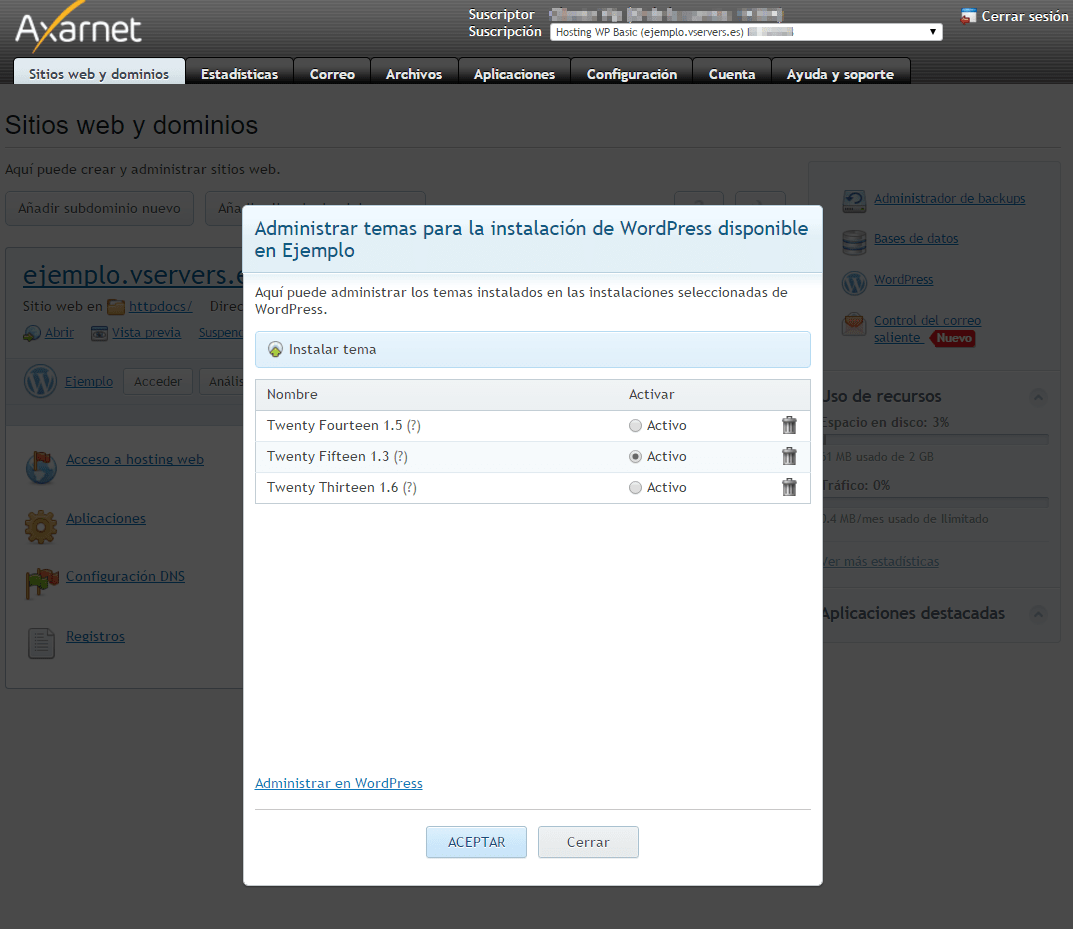This screenshot has width=1073, height=929.
Task: Click the Aplicaciones gear icon
Action: 41,526
